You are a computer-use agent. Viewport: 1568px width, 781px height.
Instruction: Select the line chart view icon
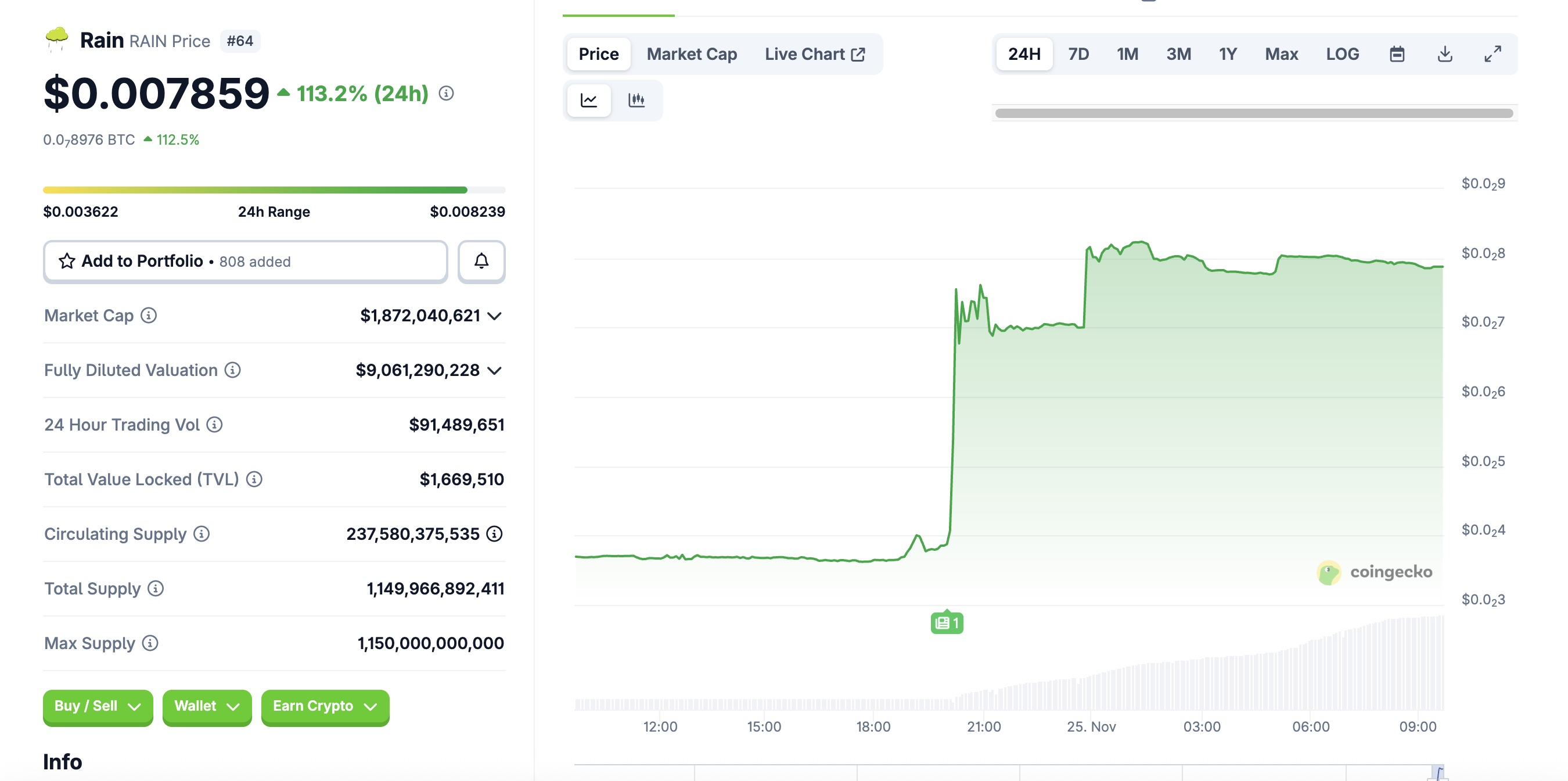tap(589, 100)
